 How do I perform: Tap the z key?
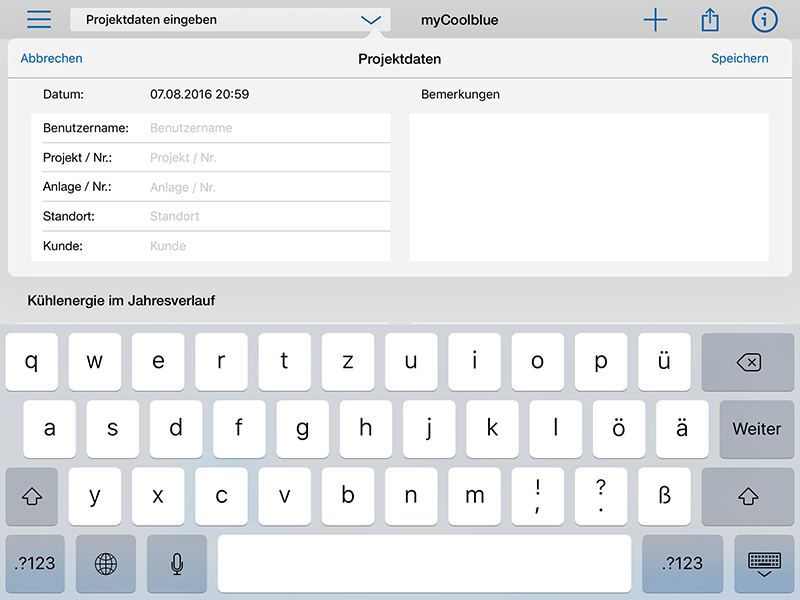(x=348, y=362)
